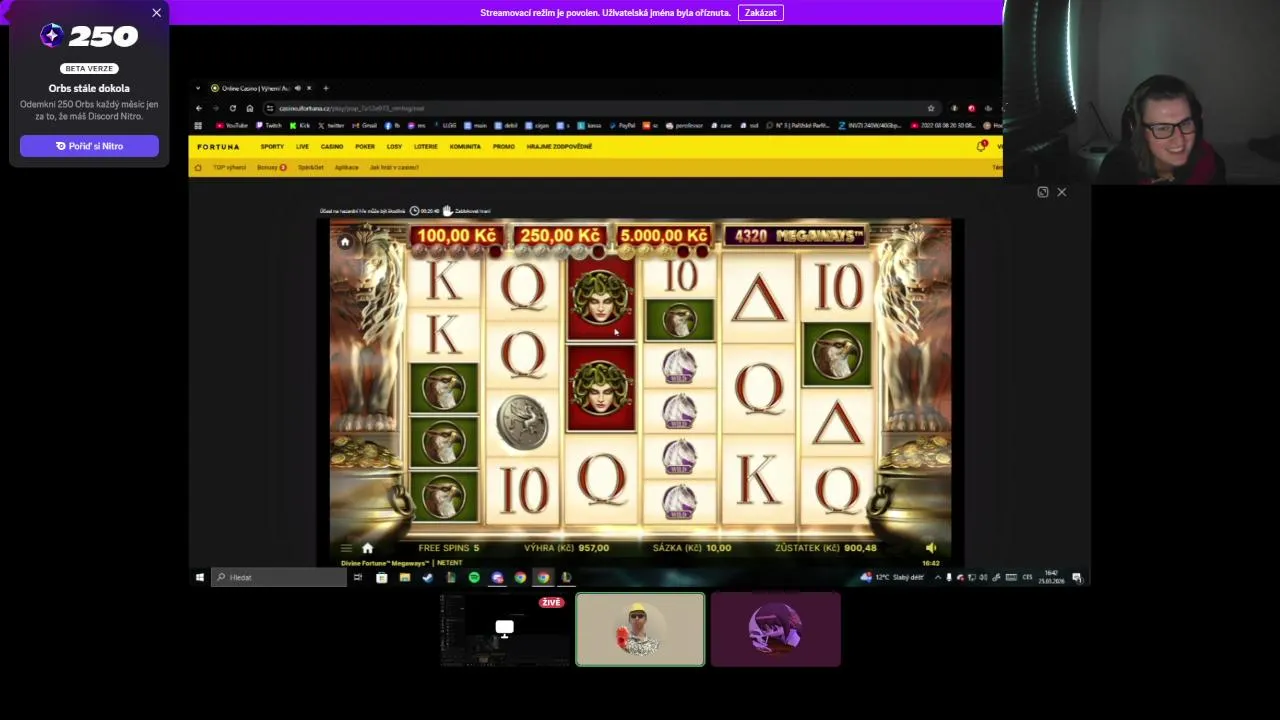
Task: Mute tab via speaker icon on tab
Action: (x=297, y=88)
